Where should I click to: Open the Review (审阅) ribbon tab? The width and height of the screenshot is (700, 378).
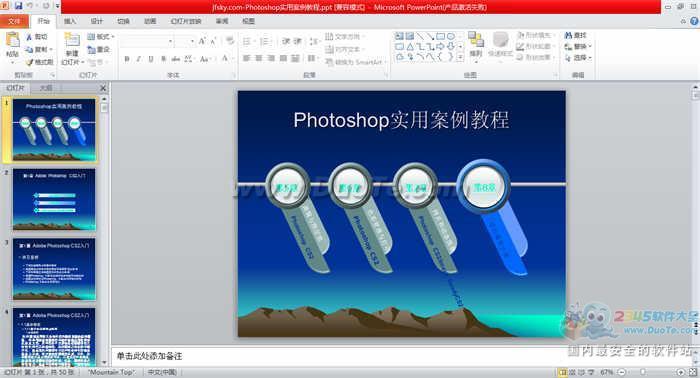click(x=222, y=21)
